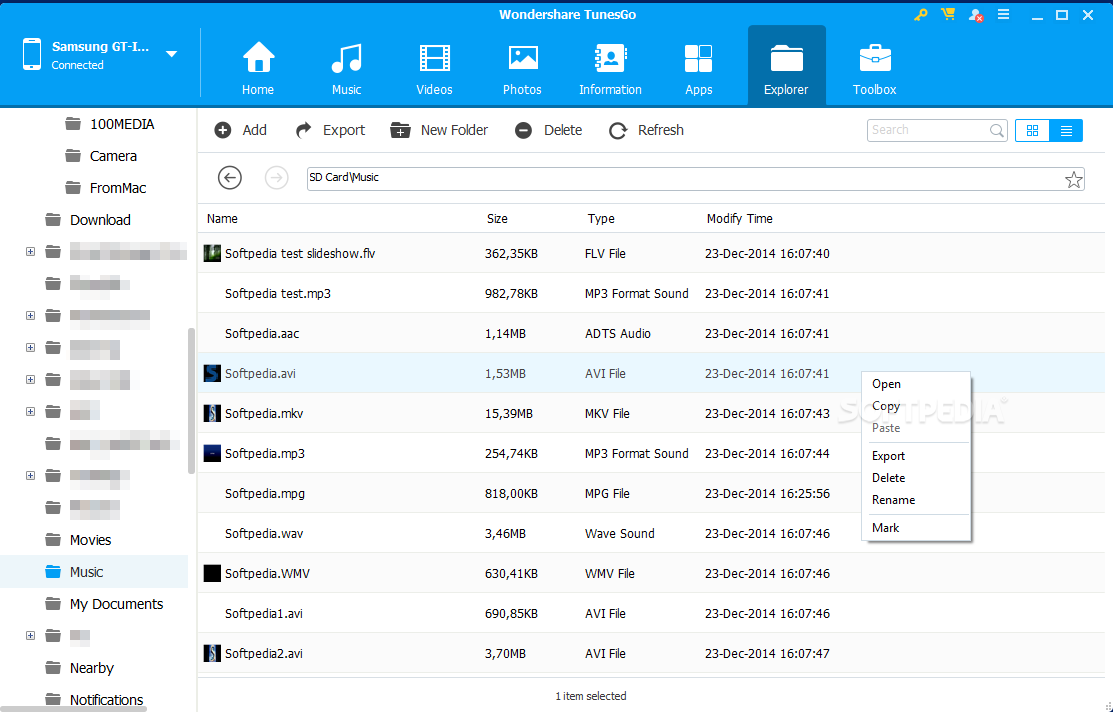Click Delete in the toolbar

pyautogui.click(x=549, y=130)
